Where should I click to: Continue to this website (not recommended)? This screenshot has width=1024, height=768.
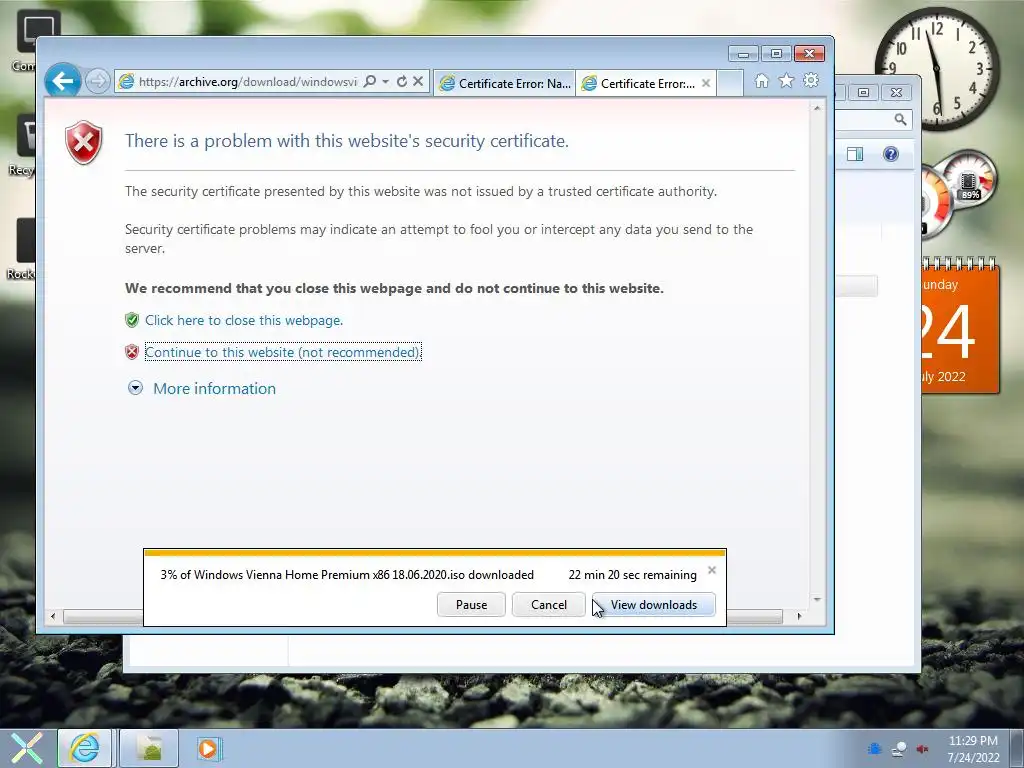click(x=283, y=352)
